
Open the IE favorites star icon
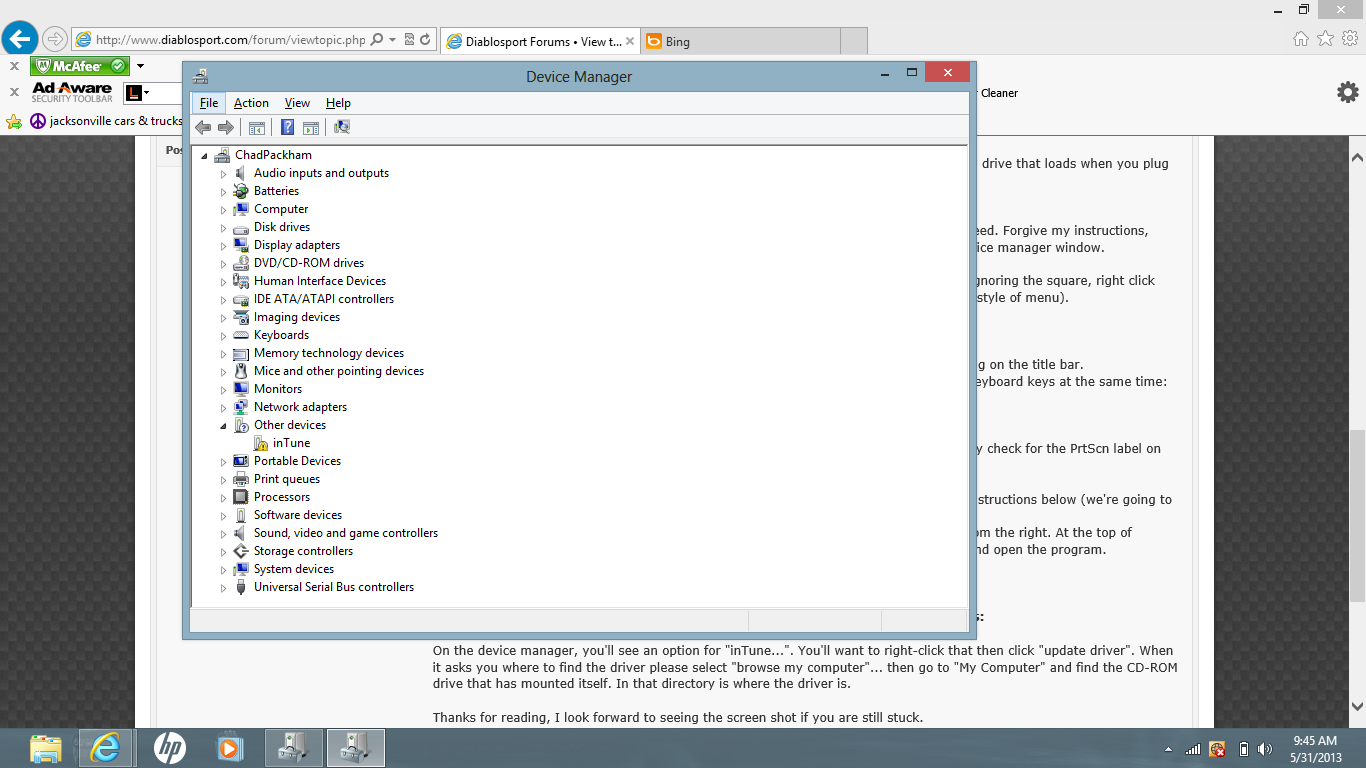point(1325,39)
